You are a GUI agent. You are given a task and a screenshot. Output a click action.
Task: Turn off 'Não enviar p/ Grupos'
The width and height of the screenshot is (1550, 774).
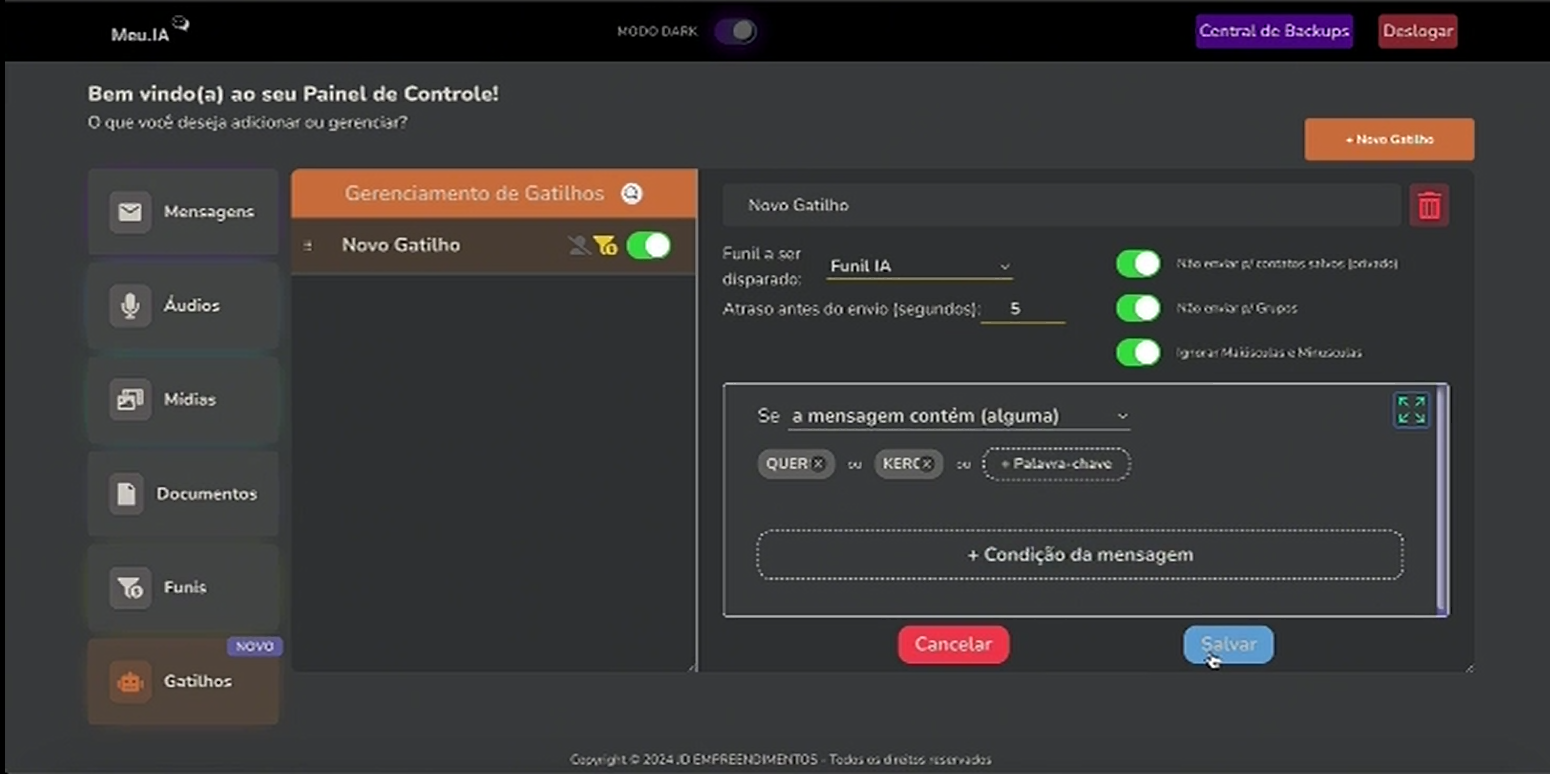click(1138, 308)
